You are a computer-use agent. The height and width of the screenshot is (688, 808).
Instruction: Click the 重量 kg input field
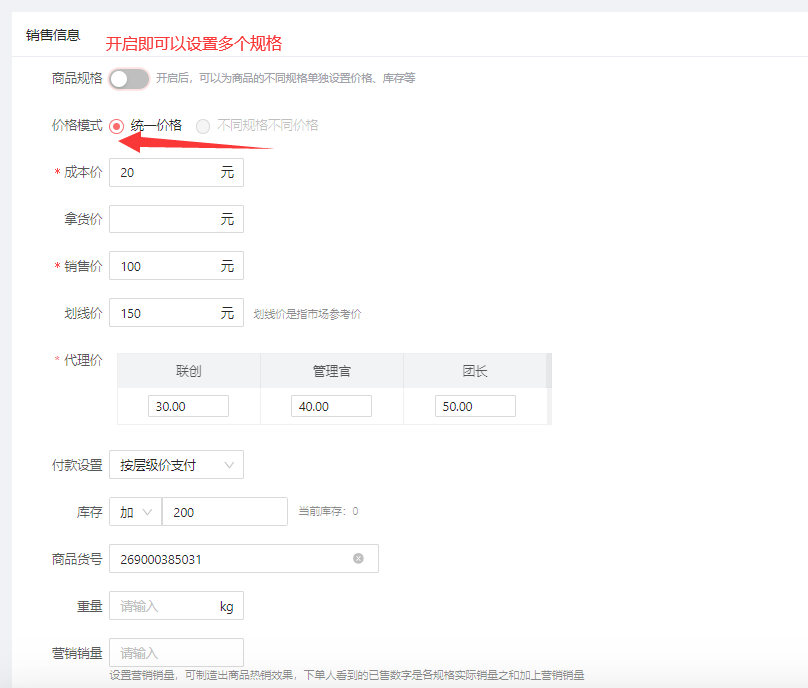point(165,606)
